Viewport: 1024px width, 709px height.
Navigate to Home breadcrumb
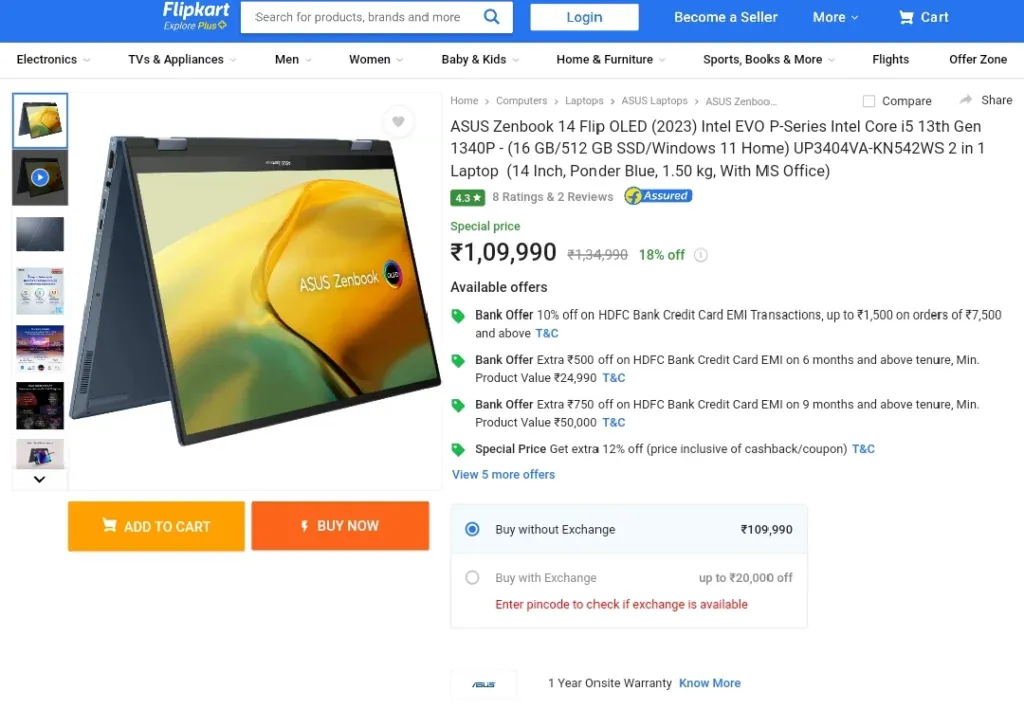coord(464,101)
